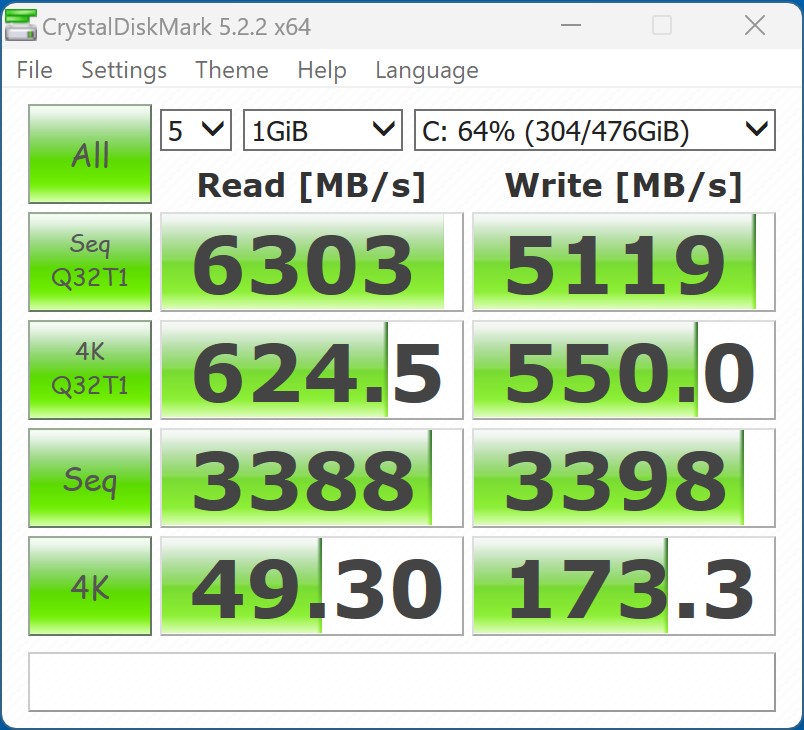Image resolution: width=804 pixels, height=730 pixels.
Task: Click the Write [MB/s] column header
Action: pyautogui.click(x=623, y=186)
